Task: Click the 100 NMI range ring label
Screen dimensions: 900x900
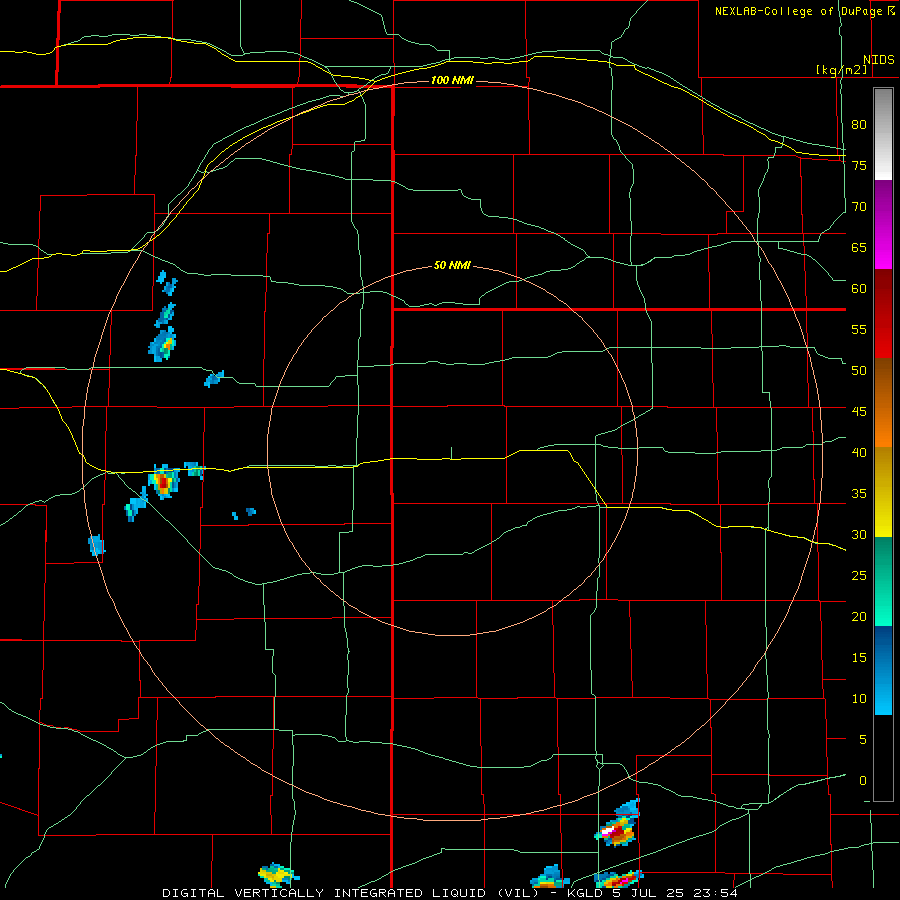Action: pos(452,80)
